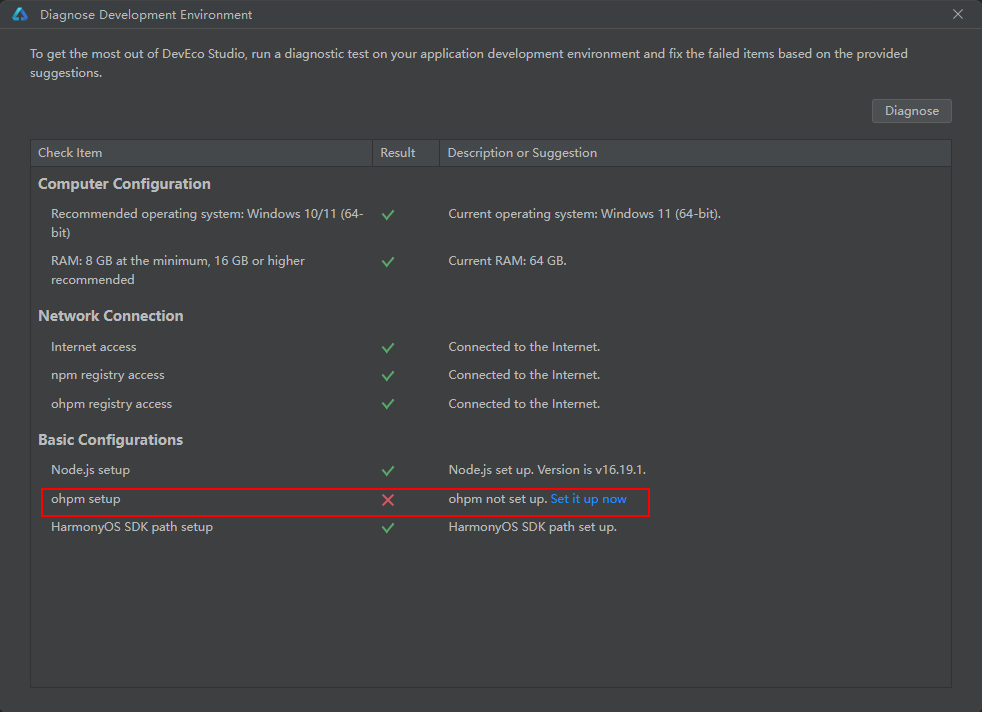Click the Diagnose button
The image size is (982, 712).
(911, 111)
